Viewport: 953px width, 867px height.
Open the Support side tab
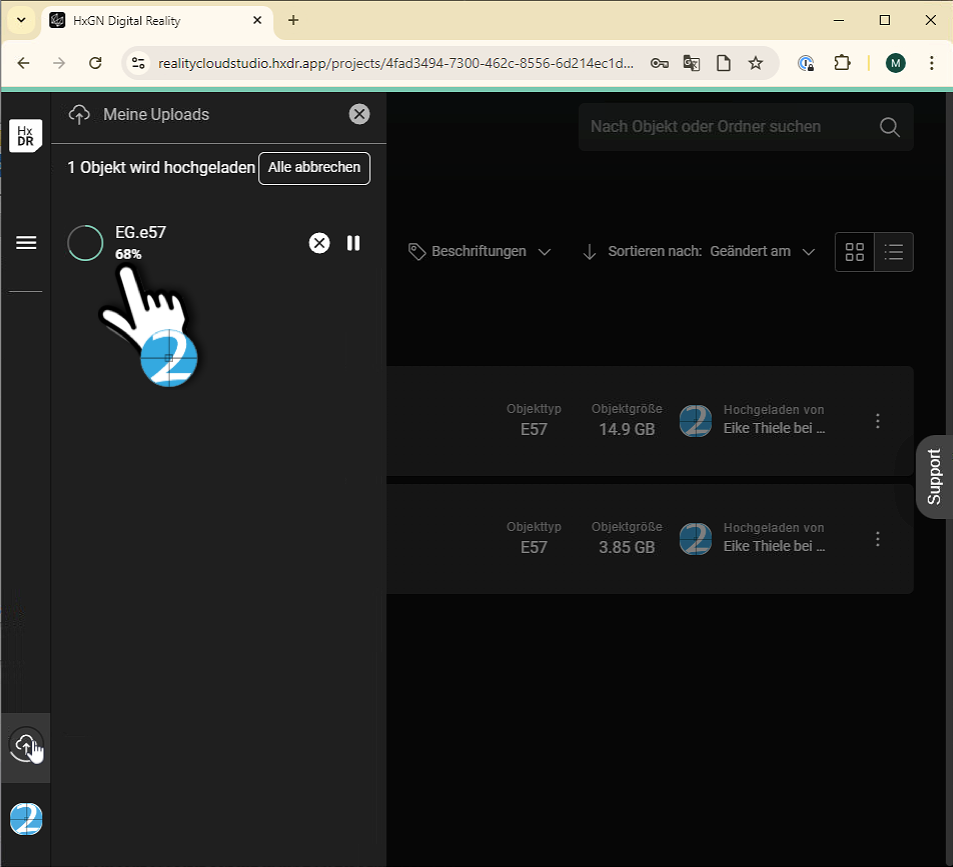(x=934, y=477)
